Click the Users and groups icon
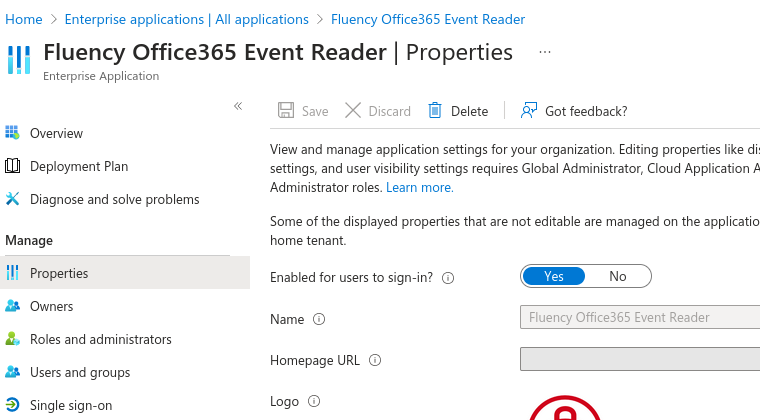Screen dimensions: 760x420 [x=12, y=372]
